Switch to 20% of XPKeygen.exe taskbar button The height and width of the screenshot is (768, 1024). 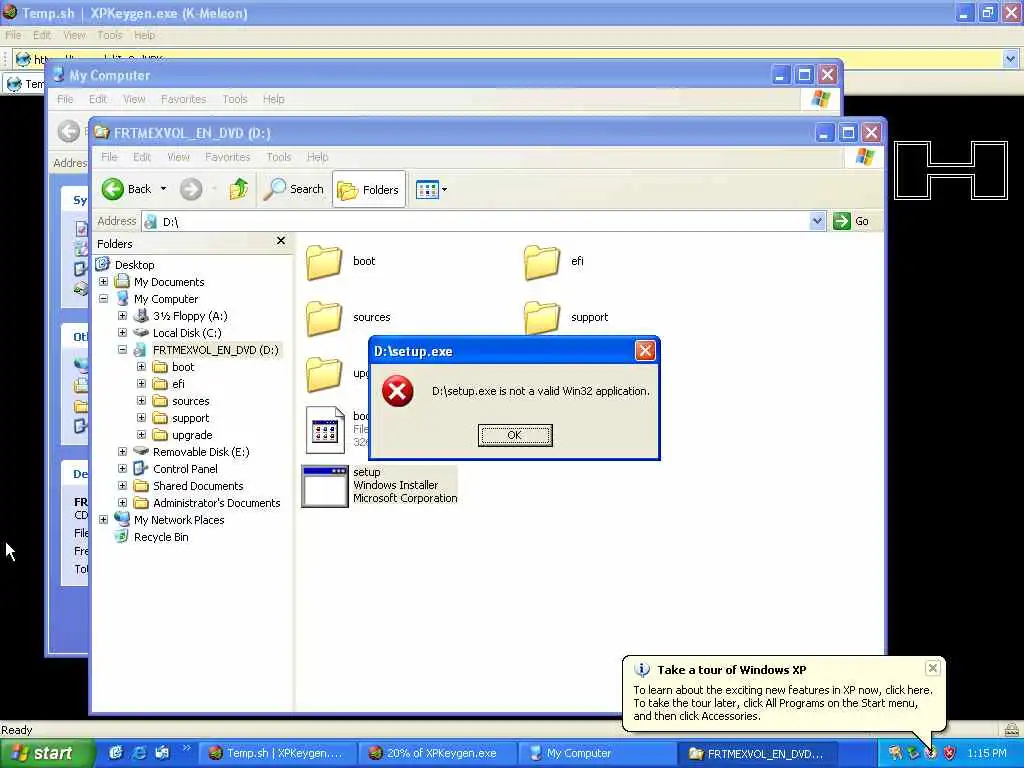(438, 753)
